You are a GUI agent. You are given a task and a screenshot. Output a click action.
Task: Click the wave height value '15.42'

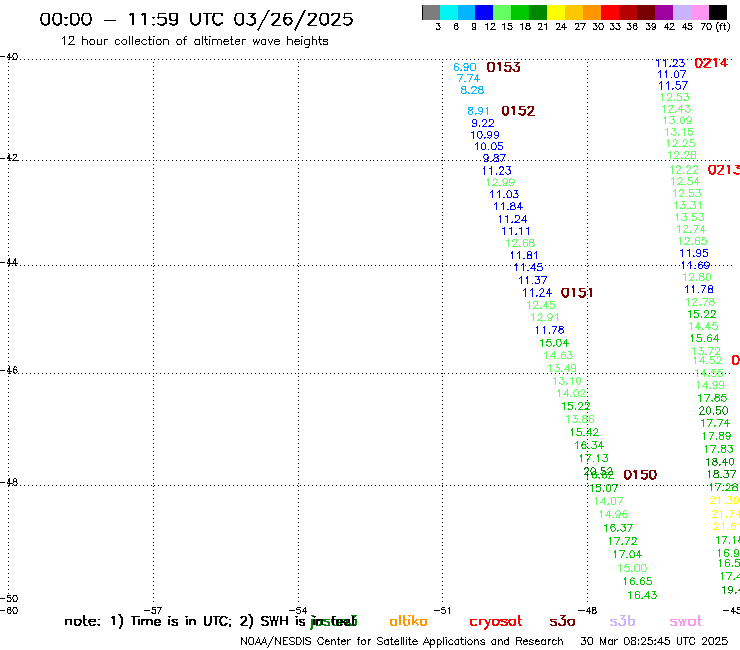(584, 432)
